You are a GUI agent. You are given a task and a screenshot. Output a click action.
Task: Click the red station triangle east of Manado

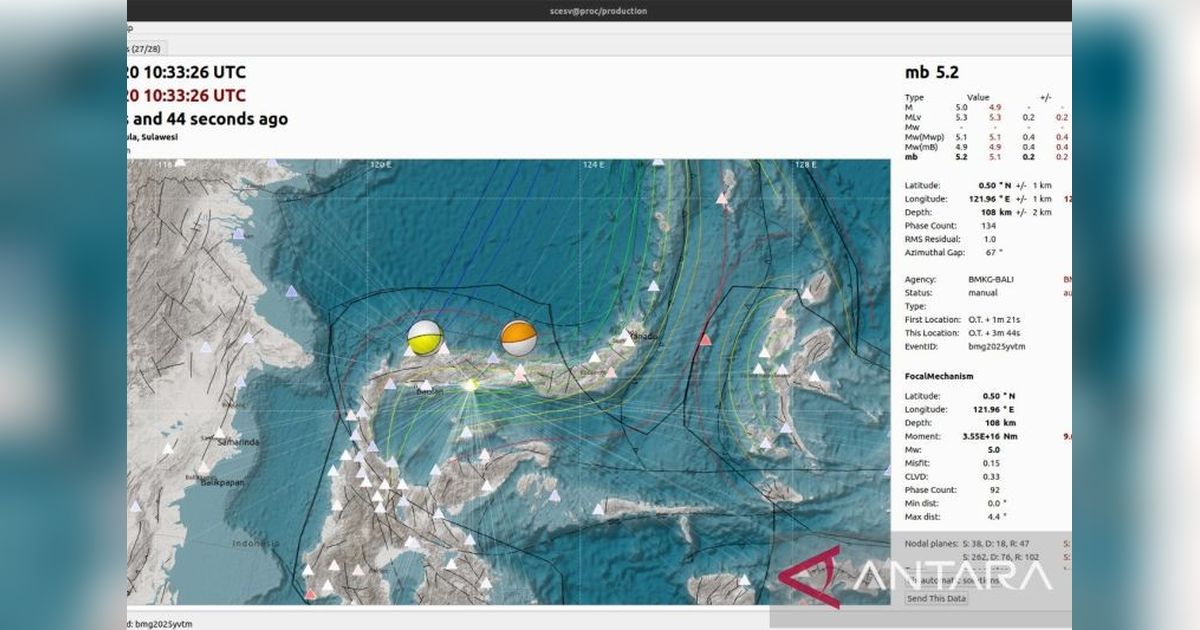click(x=706, y=340)
